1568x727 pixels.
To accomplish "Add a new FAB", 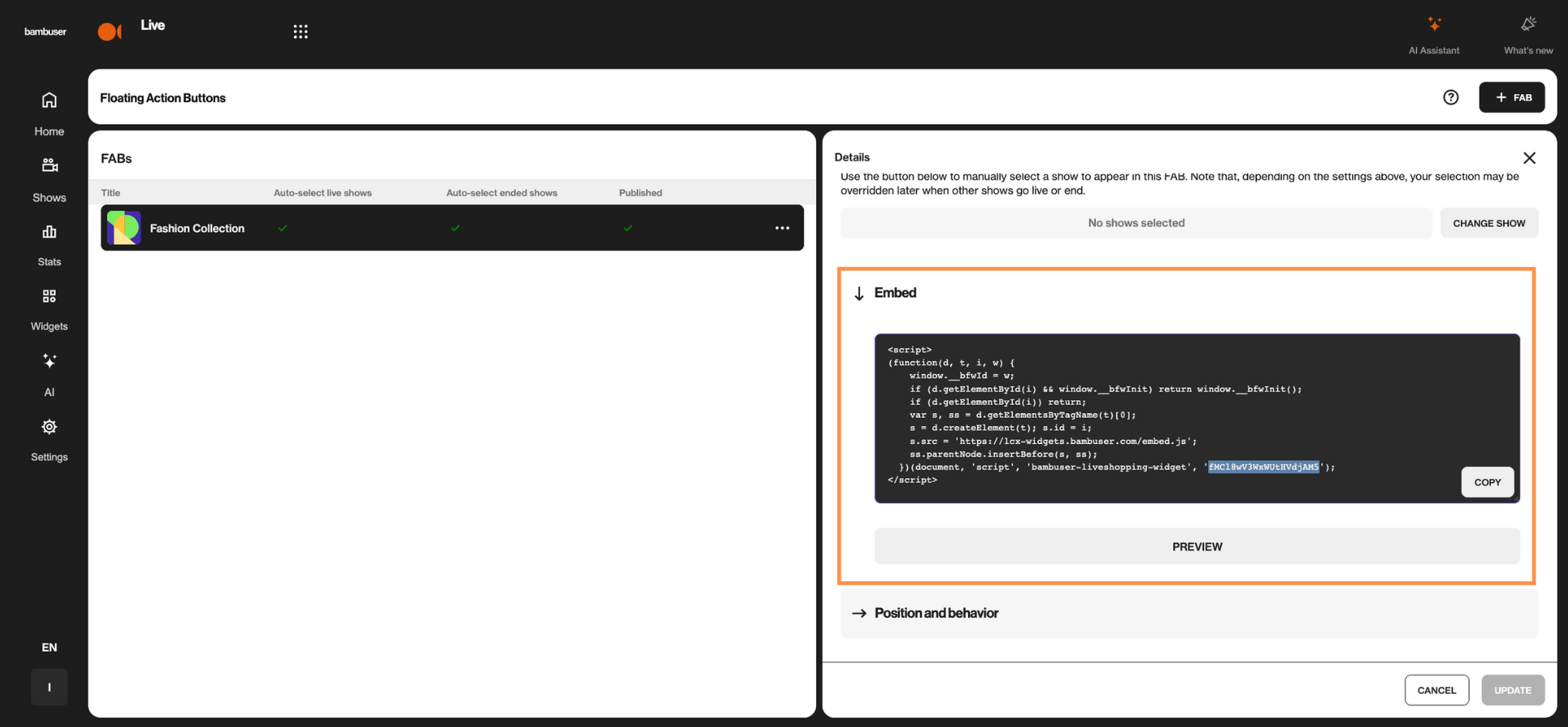I will coord(1512,97).
